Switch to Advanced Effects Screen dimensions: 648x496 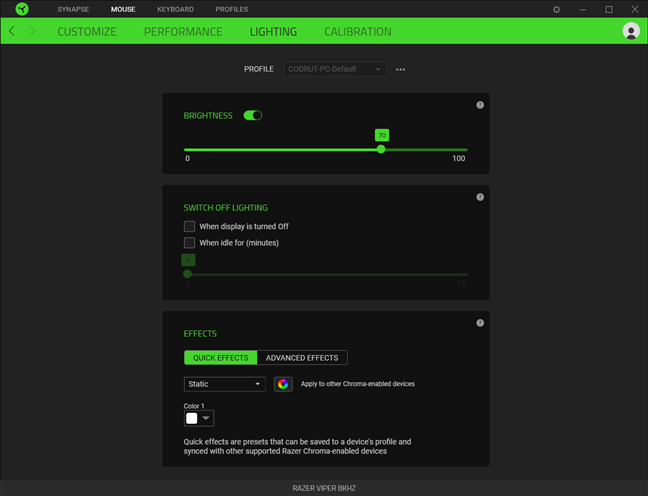point(302,358)
